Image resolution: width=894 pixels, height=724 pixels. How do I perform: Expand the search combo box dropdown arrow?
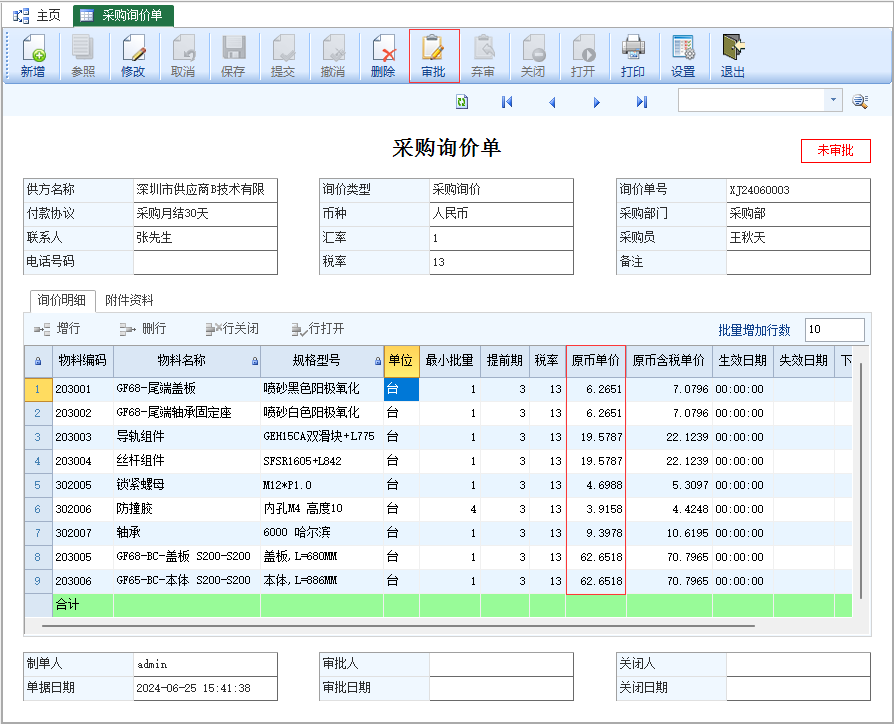coord(833,100)
